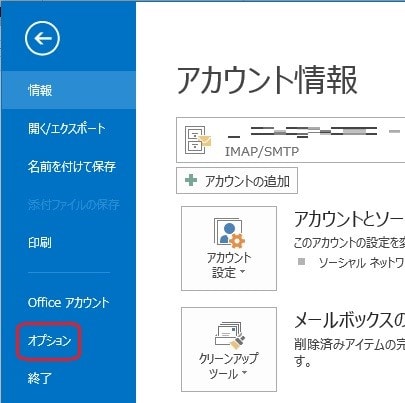This screenshot has height=403, width=405.
Task: Click the アカウント設定 button label
Action: tap(229, 265)
